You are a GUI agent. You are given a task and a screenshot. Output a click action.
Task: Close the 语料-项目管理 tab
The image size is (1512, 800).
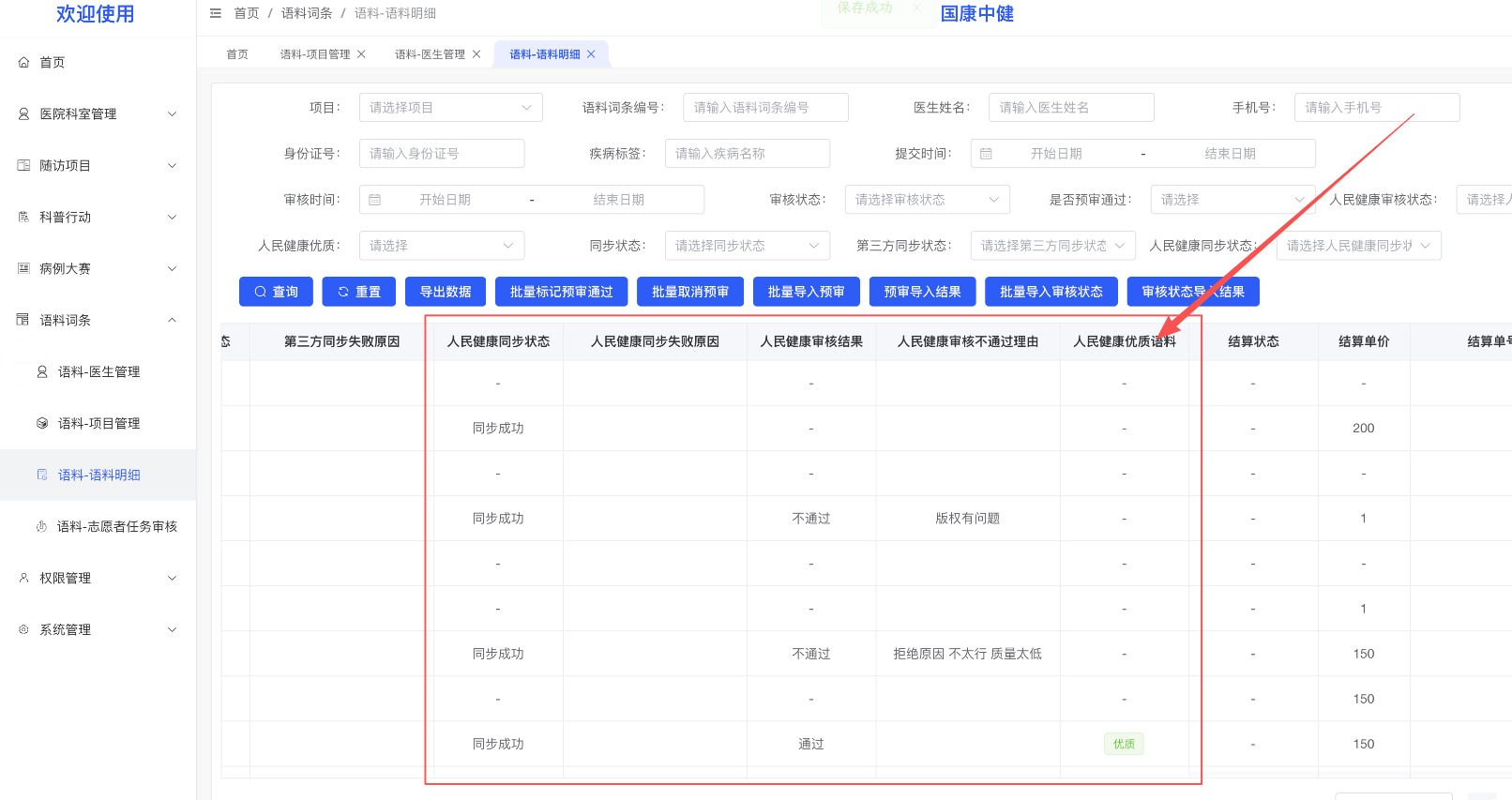click(x=361, y=54)
